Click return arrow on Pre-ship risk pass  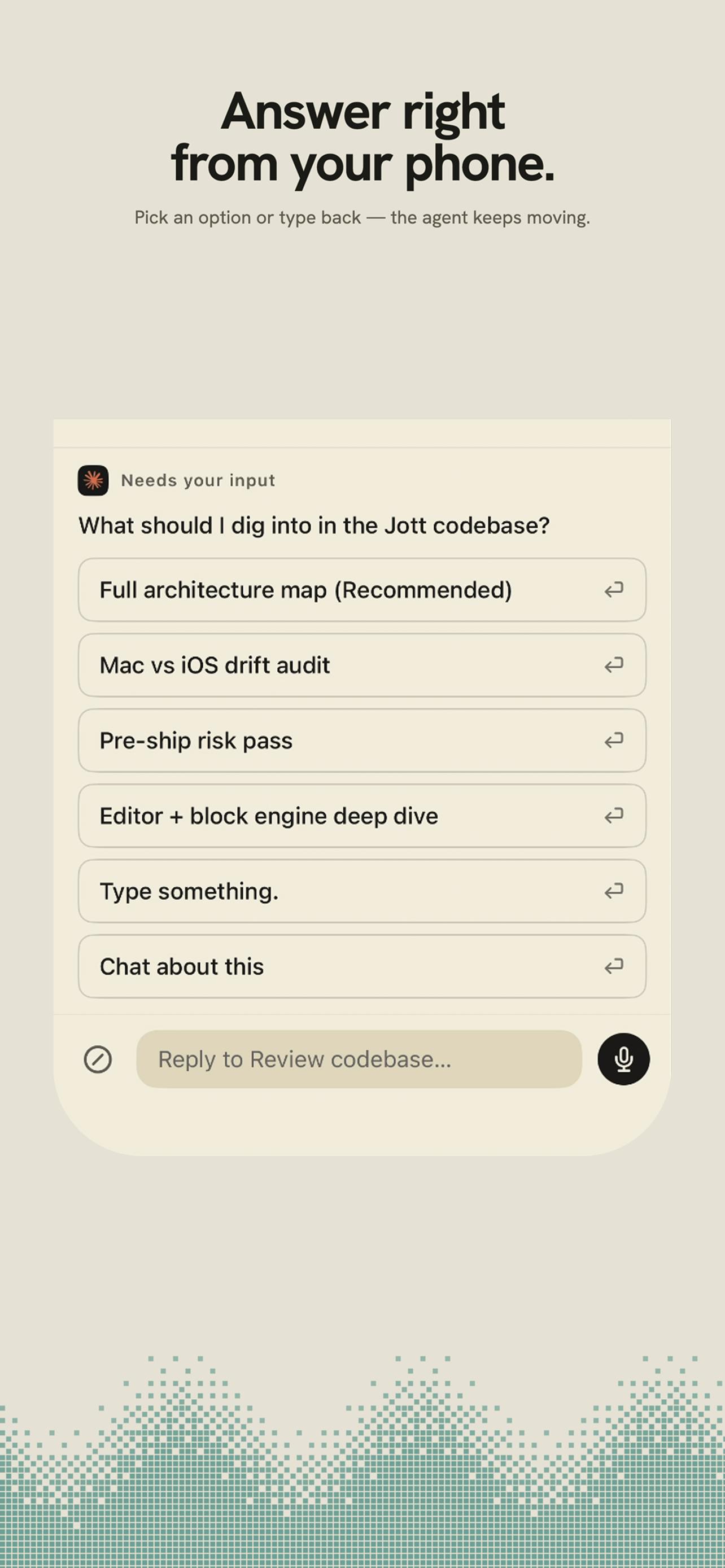tap(614, 740)
